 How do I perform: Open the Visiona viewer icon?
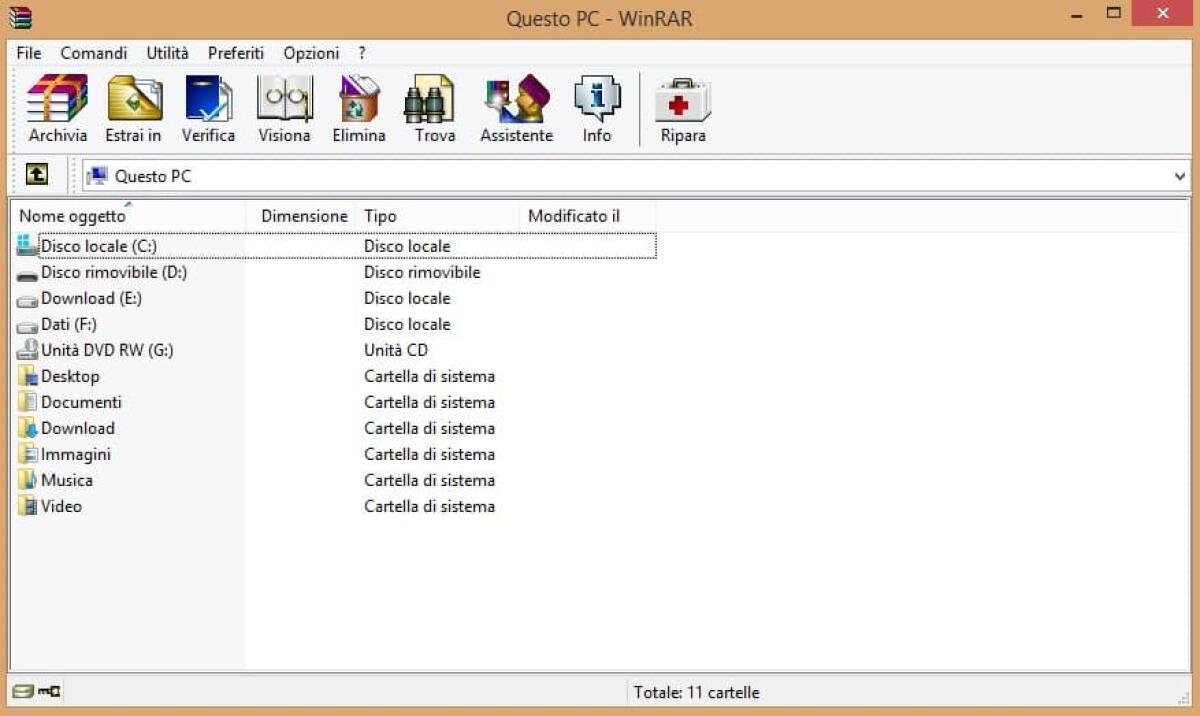tap(283, 105)
